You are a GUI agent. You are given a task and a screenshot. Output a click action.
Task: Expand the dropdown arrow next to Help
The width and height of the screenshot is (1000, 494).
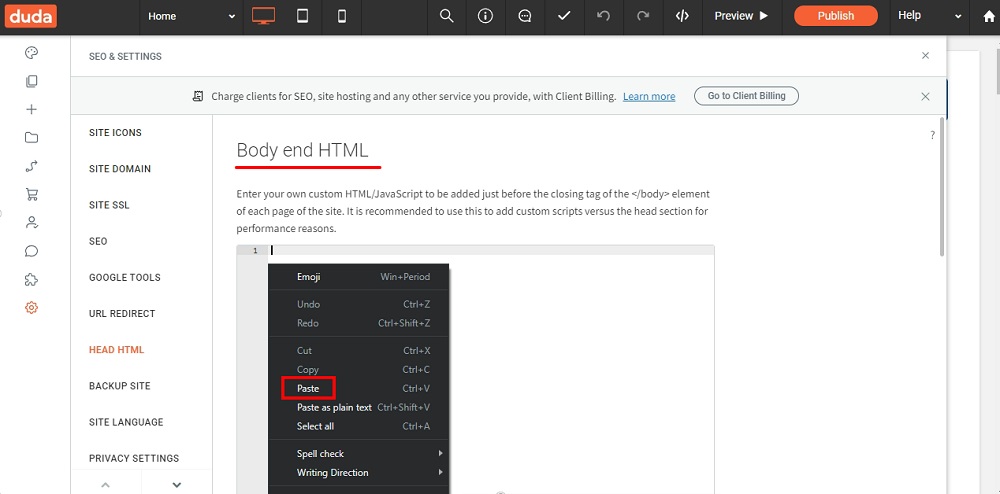(958, 17)
